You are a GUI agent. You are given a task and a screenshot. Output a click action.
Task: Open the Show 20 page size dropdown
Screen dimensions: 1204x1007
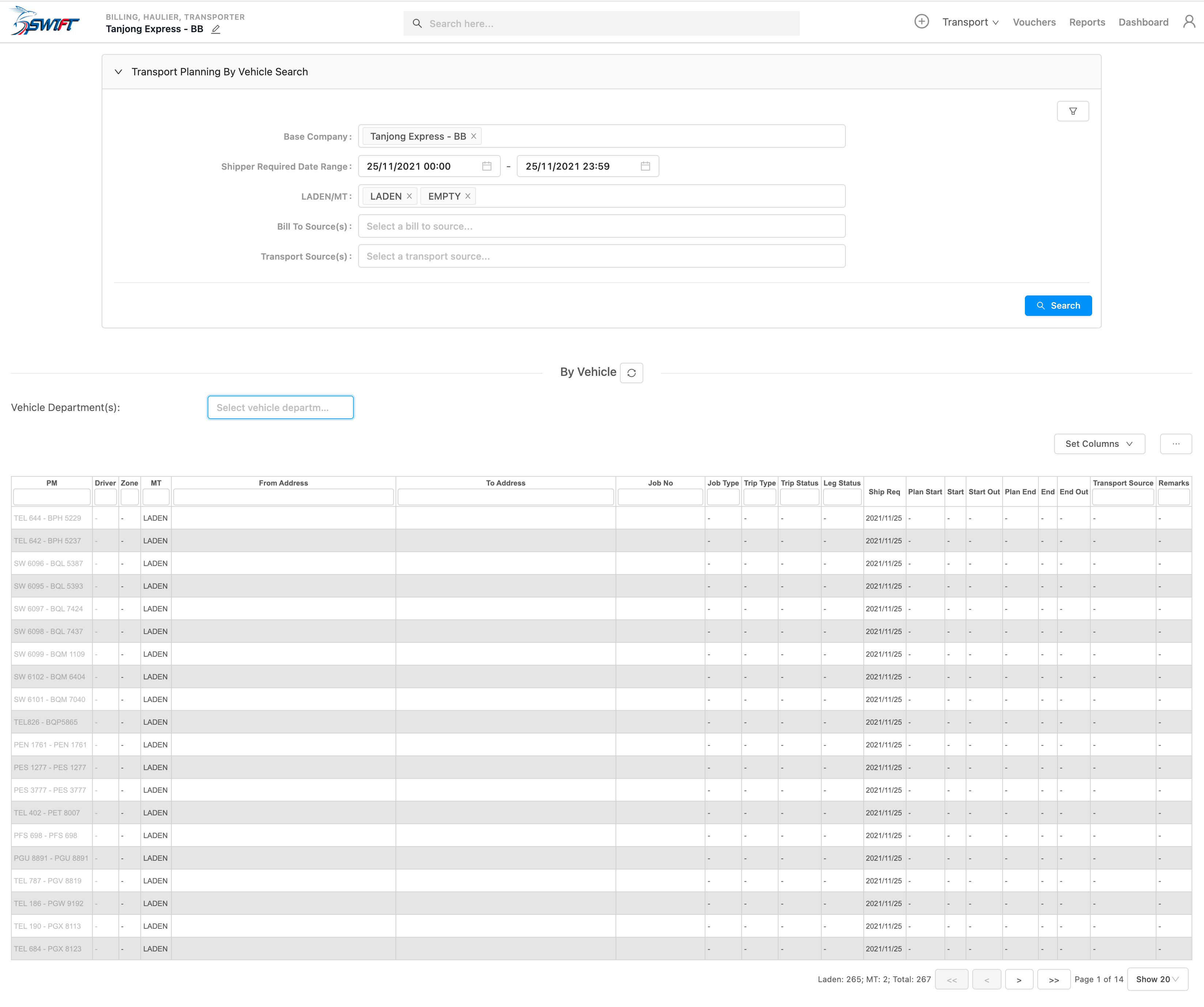pos(1157,979)
